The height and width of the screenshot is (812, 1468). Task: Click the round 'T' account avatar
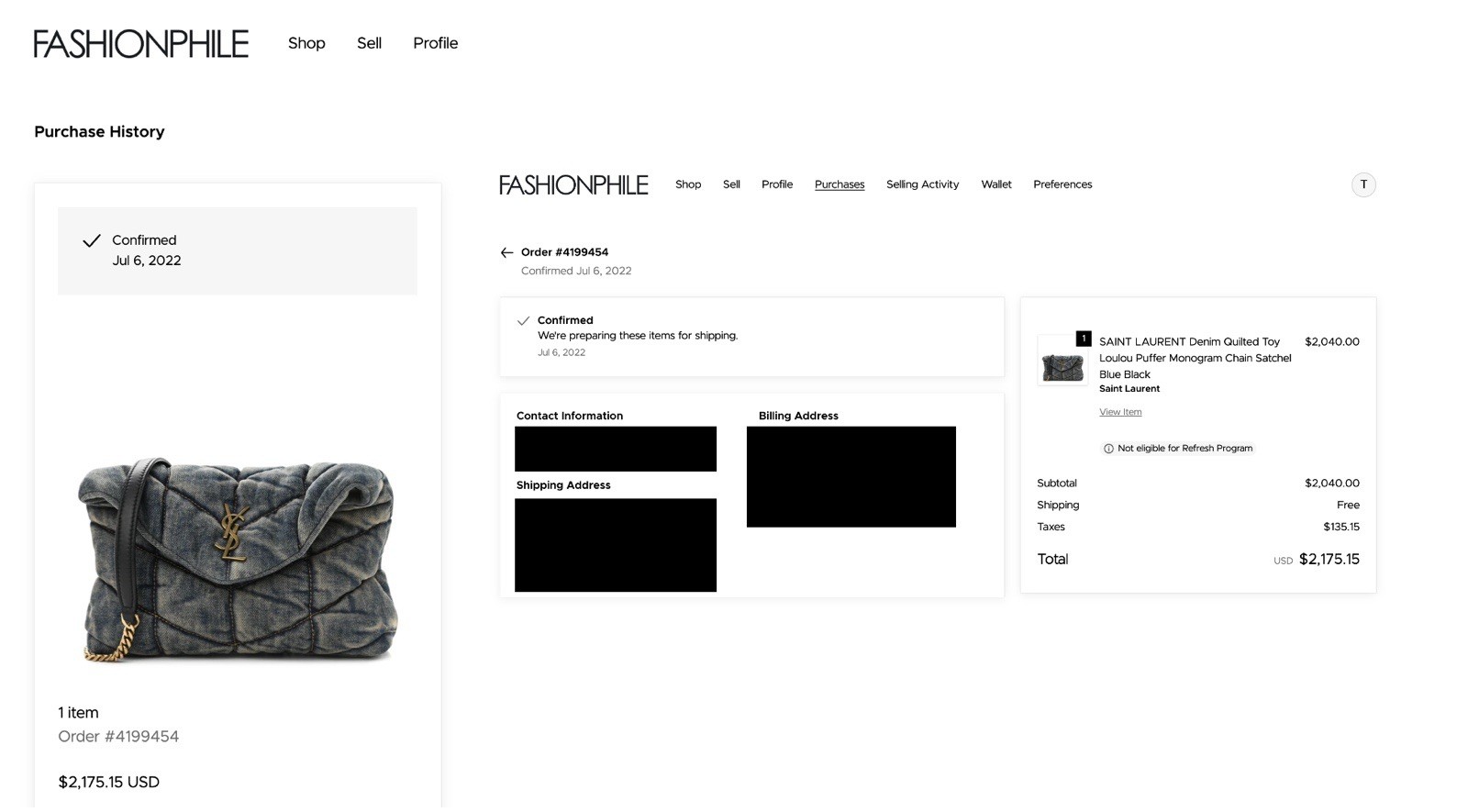[x=1363, y=184]
